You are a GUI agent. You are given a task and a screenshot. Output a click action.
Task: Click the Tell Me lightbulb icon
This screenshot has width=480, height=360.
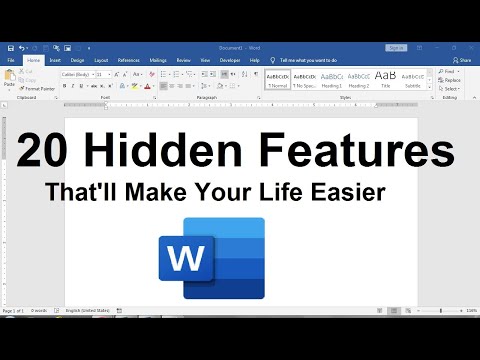click(x=272, y=60)
